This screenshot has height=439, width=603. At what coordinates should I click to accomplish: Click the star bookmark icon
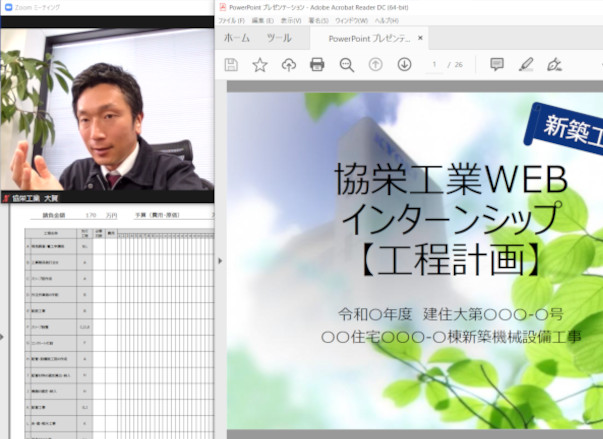point(260,65)
